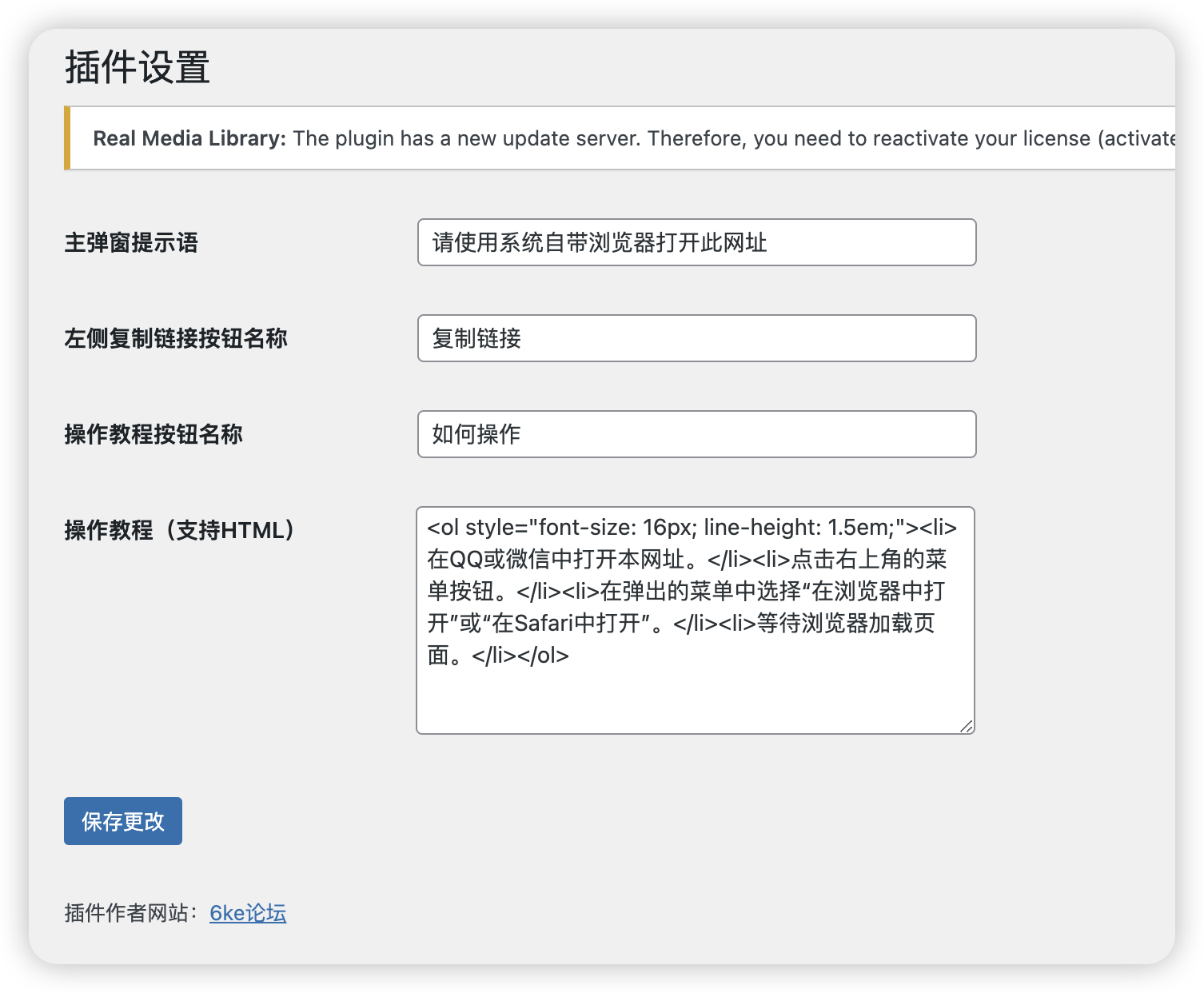Click the 主弹窗提示语 field label
This screenshot has width=1204, height=993.
(131, 242)
